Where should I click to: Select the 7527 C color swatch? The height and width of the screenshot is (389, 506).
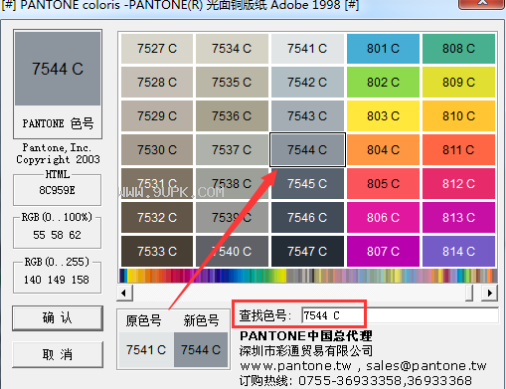pos(157,49)
